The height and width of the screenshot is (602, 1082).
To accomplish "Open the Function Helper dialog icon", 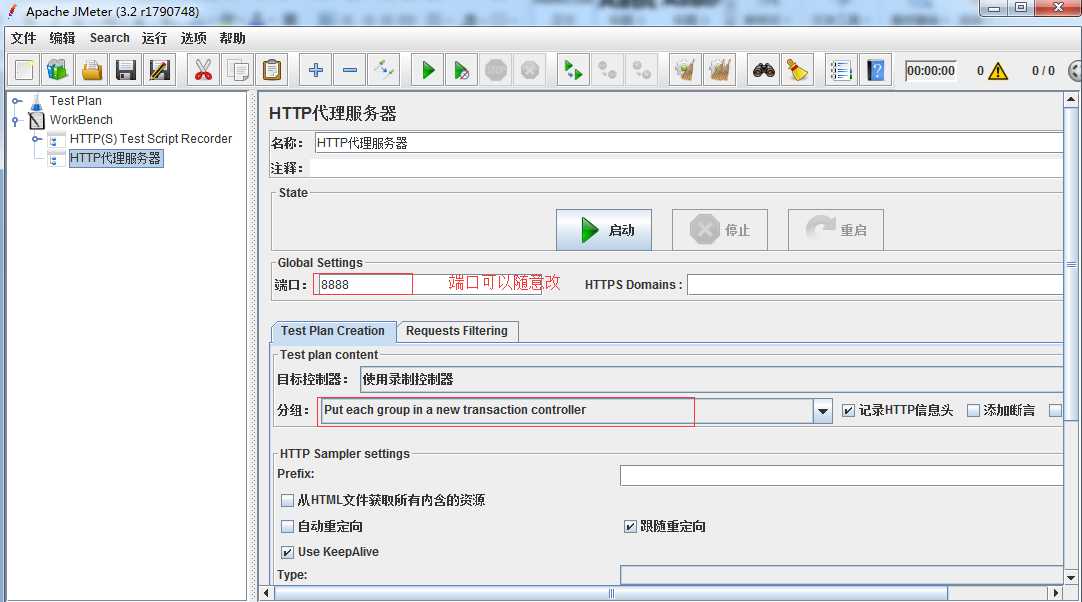I will (x=840, y=70).
